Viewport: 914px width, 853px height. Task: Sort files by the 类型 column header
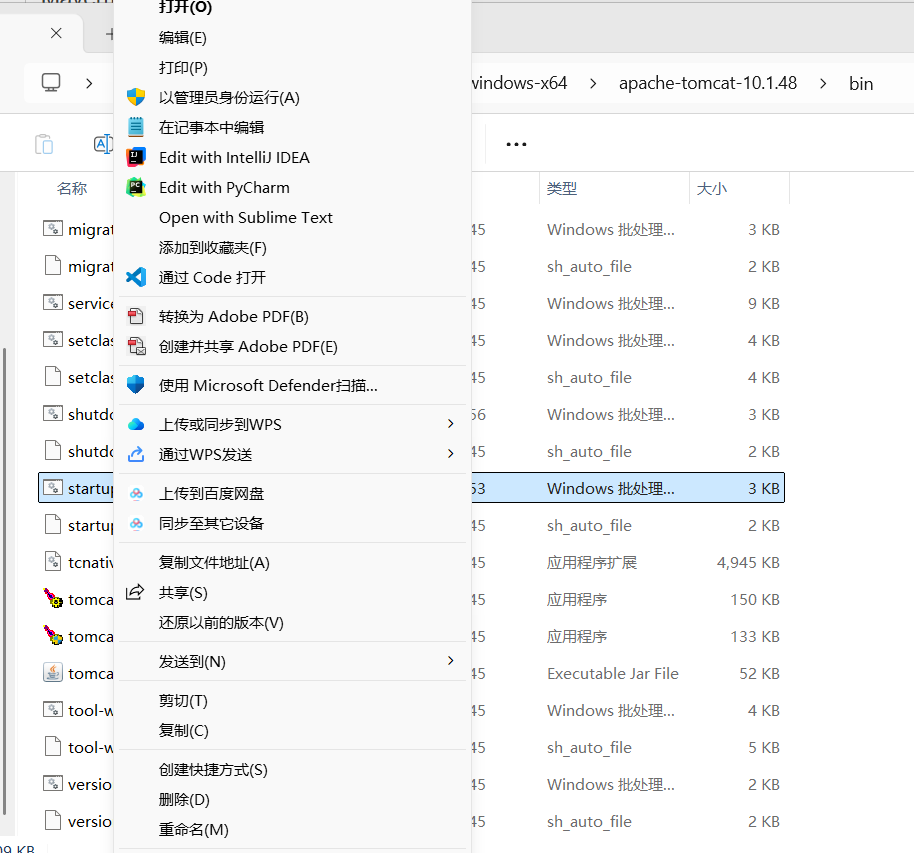[562, 188]
